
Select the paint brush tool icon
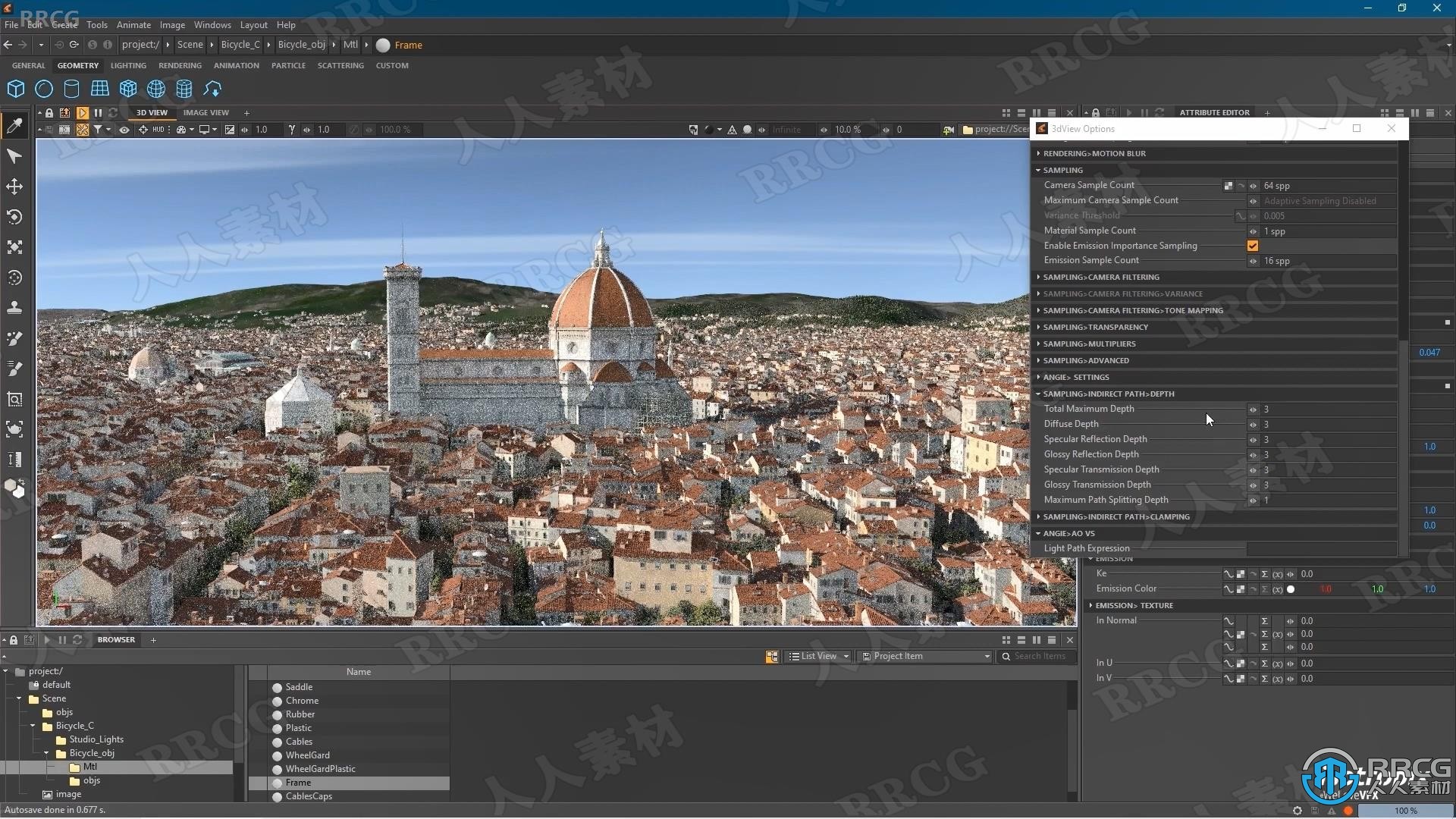[x=14, y=339]
